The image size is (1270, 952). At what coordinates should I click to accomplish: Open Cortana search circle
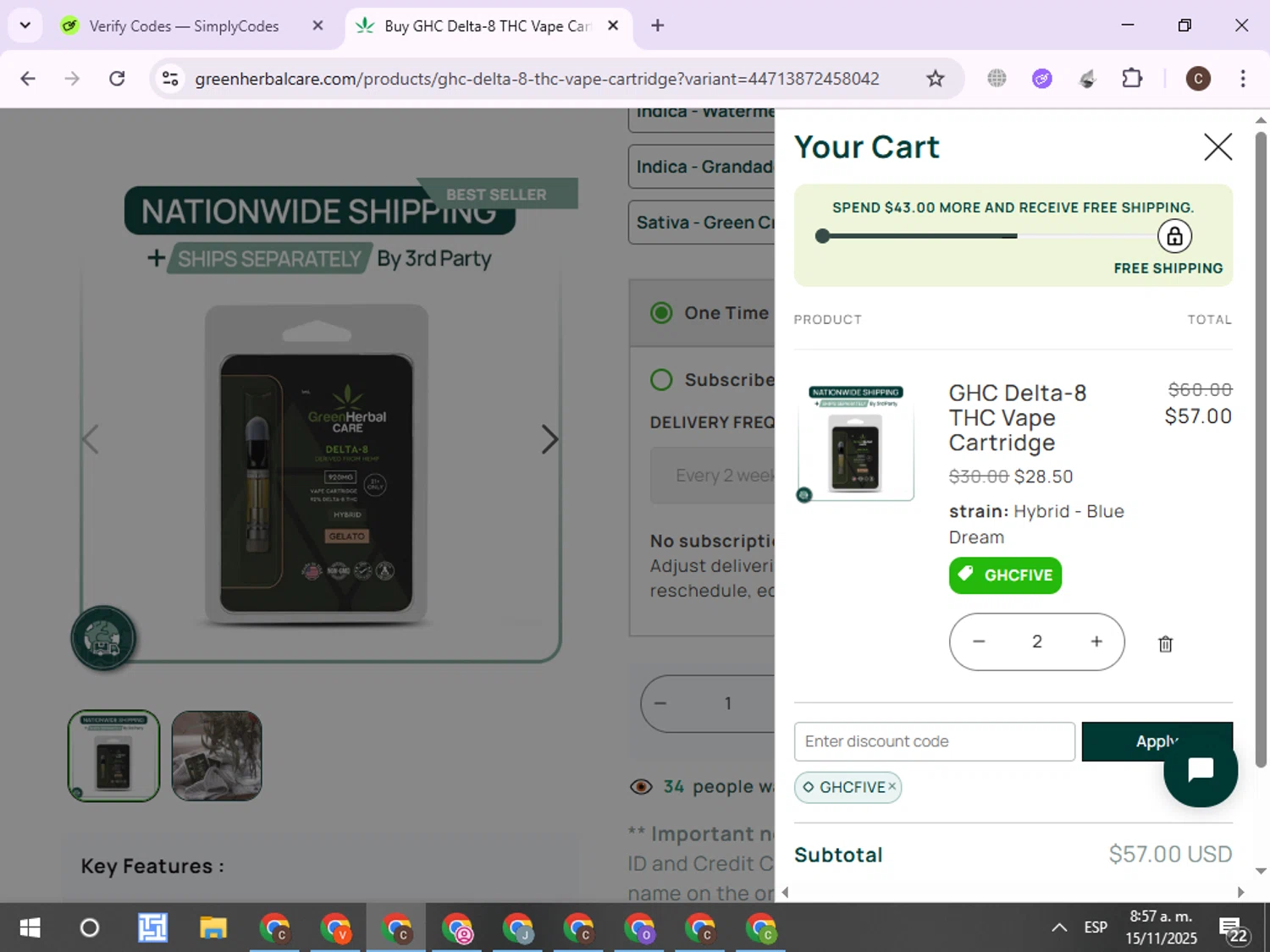[x=89, y=928]
